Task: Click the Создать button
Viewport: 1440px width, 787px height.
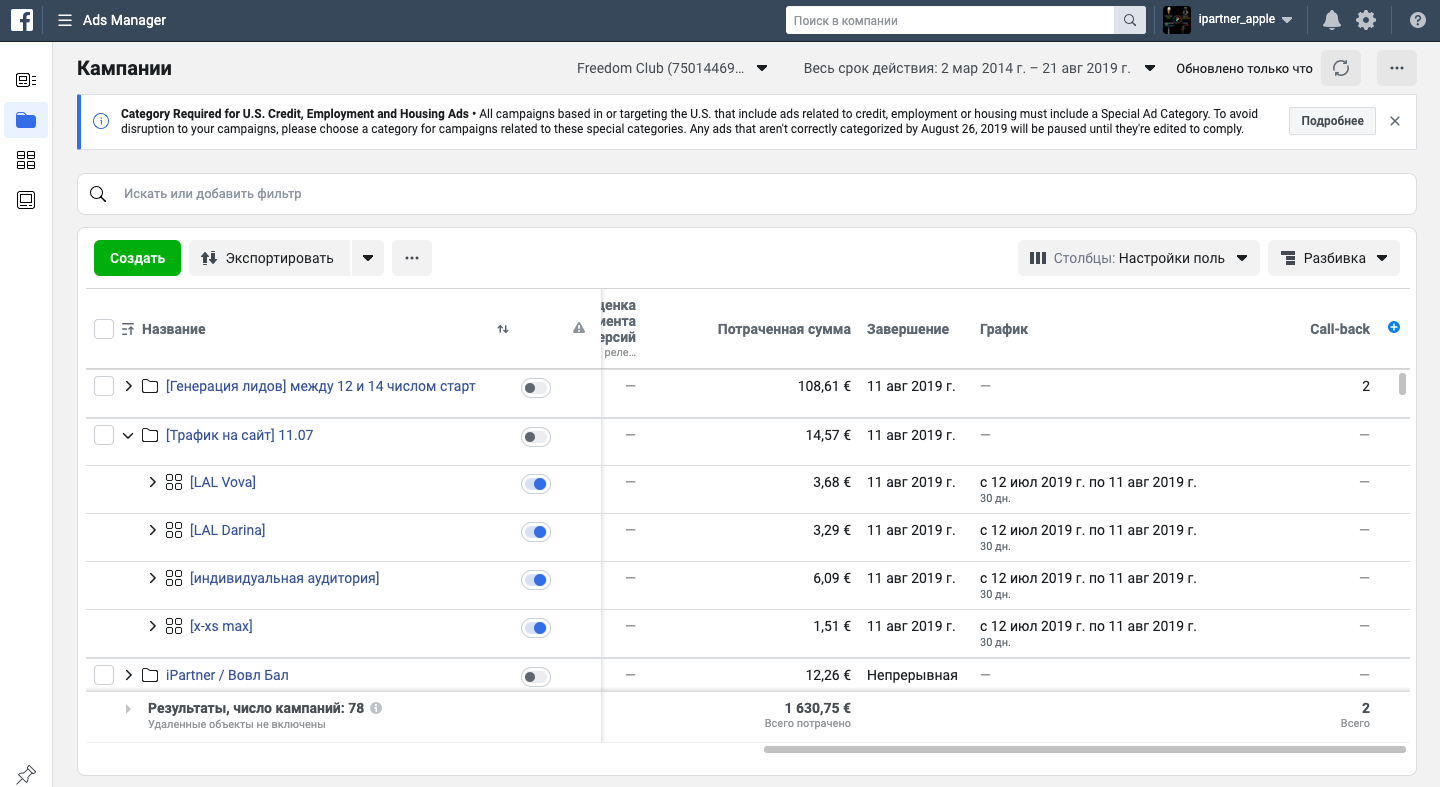Action: [137, 258]
